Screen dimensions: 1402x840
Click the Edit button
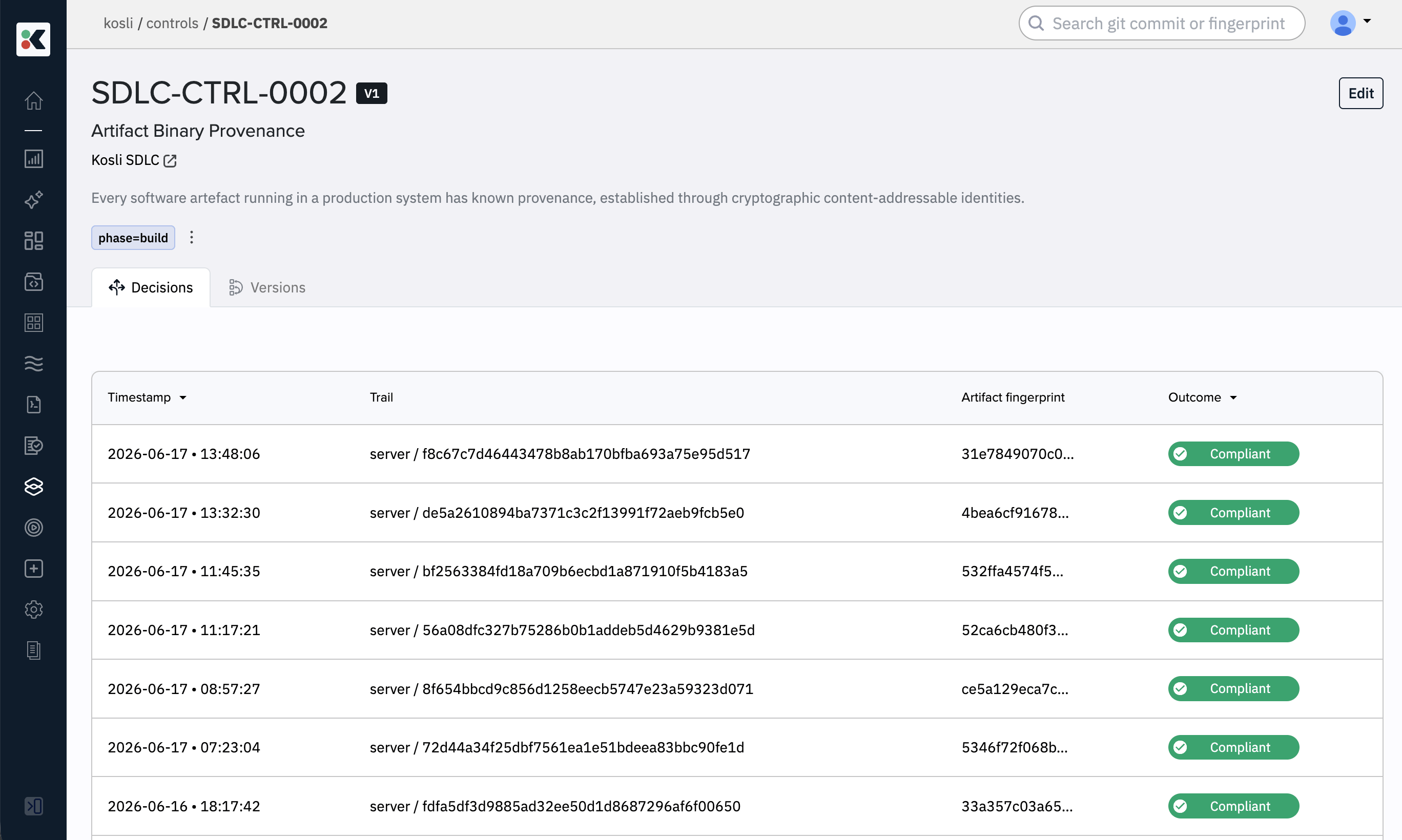[1360, 93]
